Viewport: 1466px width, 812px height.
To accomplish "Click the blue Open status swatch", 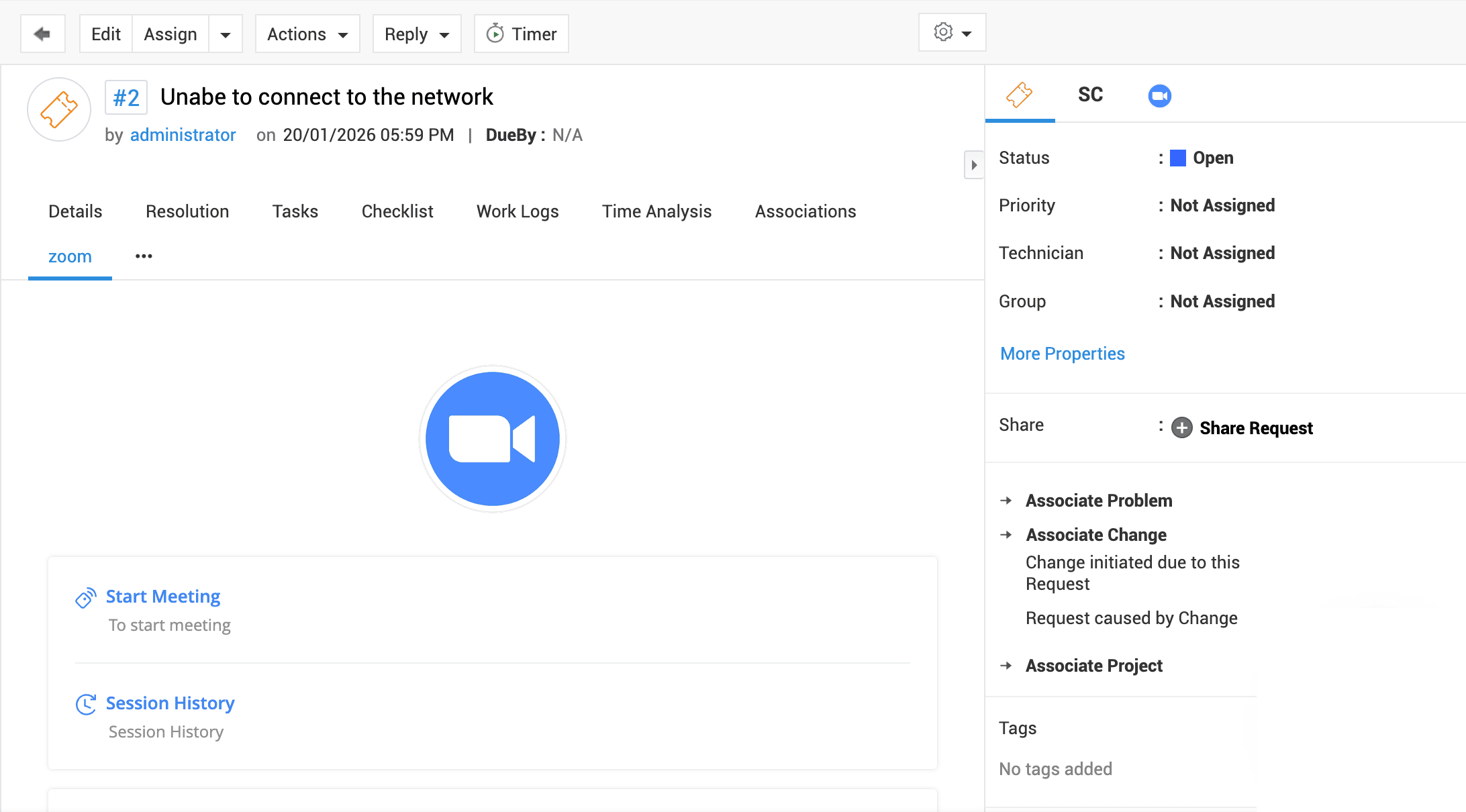I will (x=1178, y=158).
